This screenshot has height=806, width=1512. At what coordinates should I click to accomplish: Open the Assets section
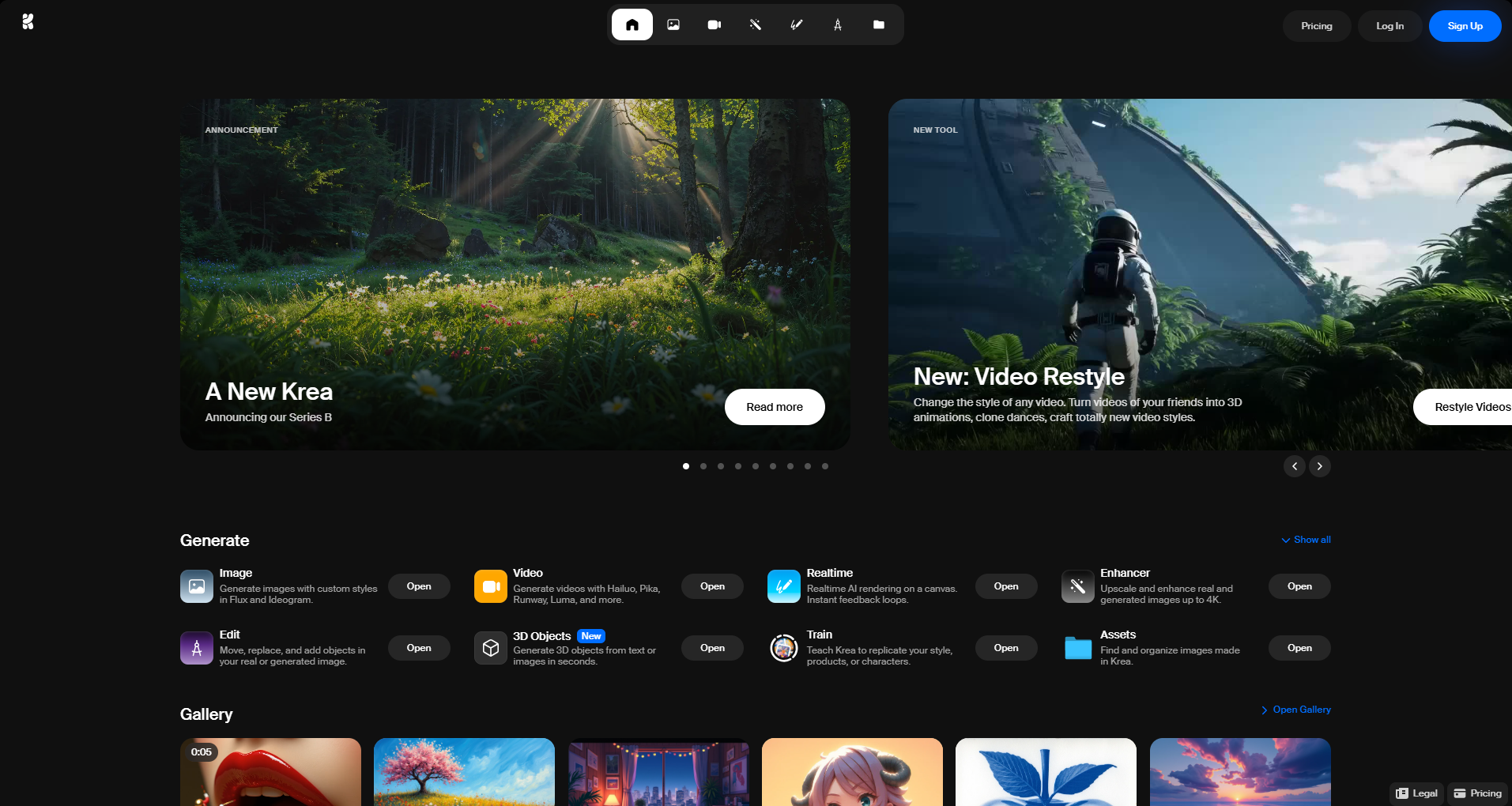[x=1299, y=648]
